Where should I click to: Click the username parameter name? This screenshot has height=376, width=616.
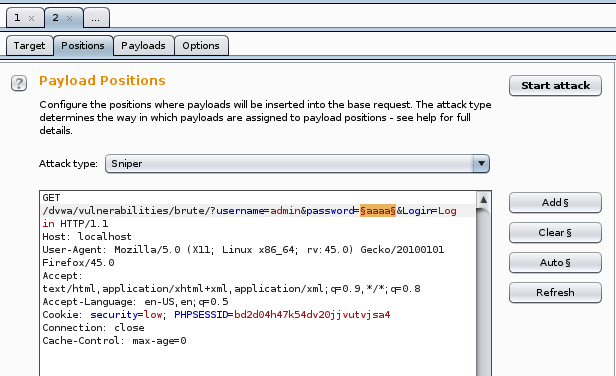(x=240, y=211)
